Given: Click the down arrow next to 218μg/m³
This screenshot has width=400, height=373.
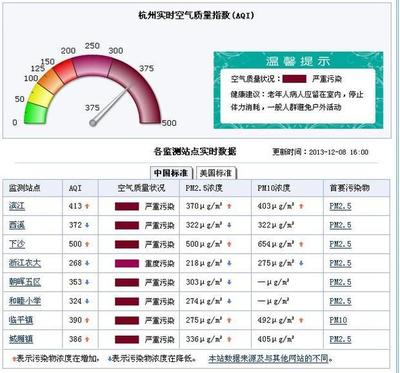Looking at the screenshot, I should [x=229, y=263].
